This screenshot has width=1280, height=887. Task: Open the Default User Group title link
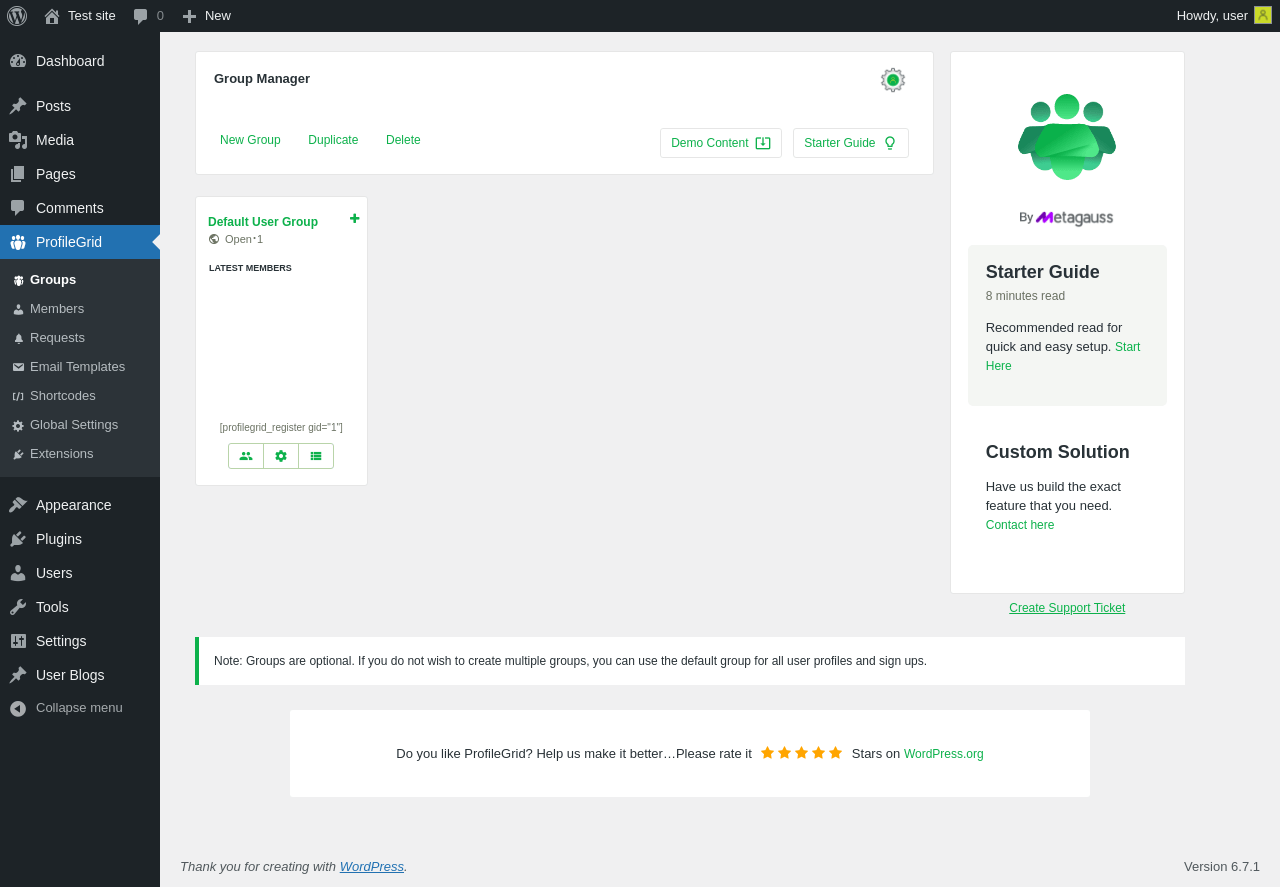263,222
